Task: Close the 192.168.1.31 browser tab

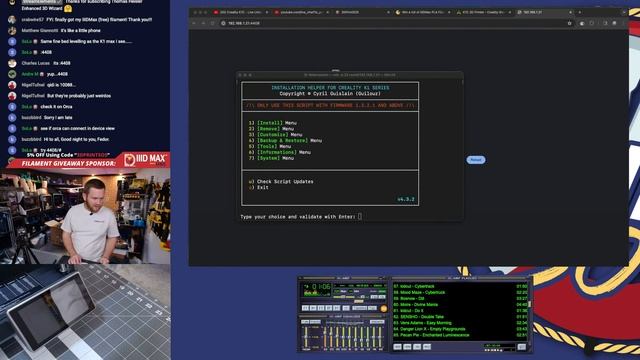Action: coord(570,12)
